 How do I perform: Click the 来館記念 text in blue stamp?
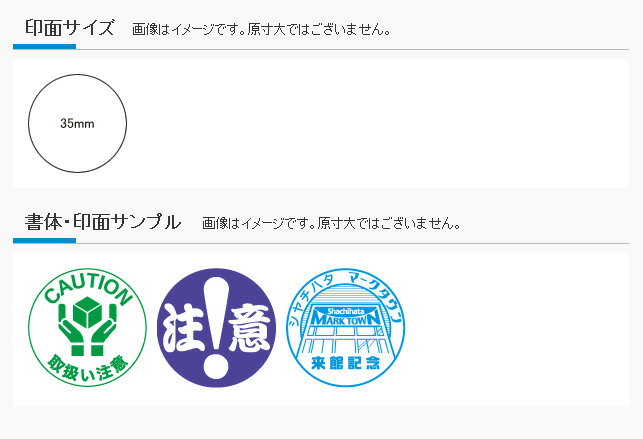pyautogui.click(x=345, y=363)
